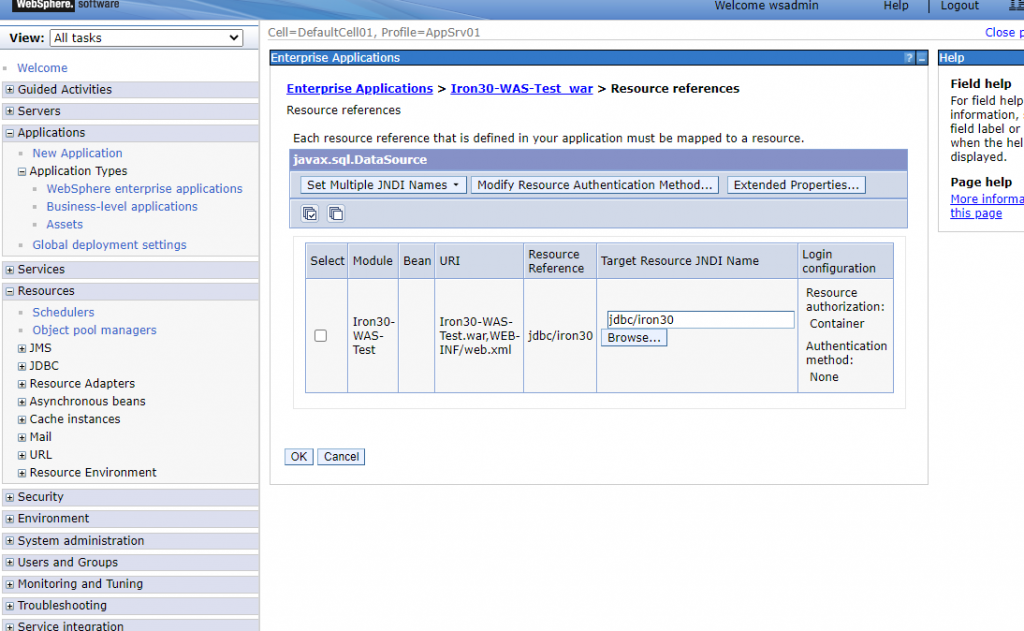Open Business-level applications link
Viewport: 1024px width, 631px height.
pos(121,206)
